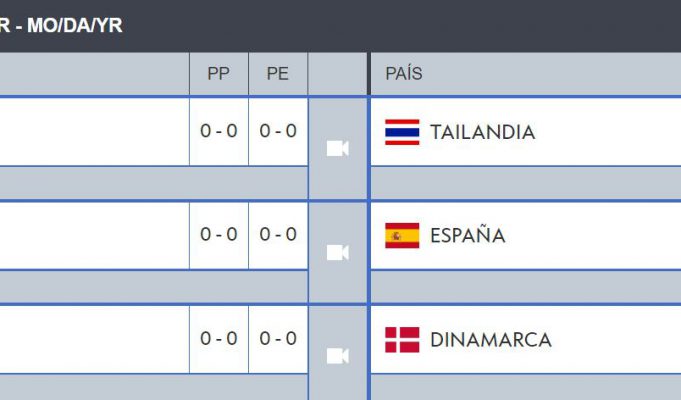Click the video camera icon in Dinamarca row
The width and height of the screenshot is (681, 400).
[337, 356]
